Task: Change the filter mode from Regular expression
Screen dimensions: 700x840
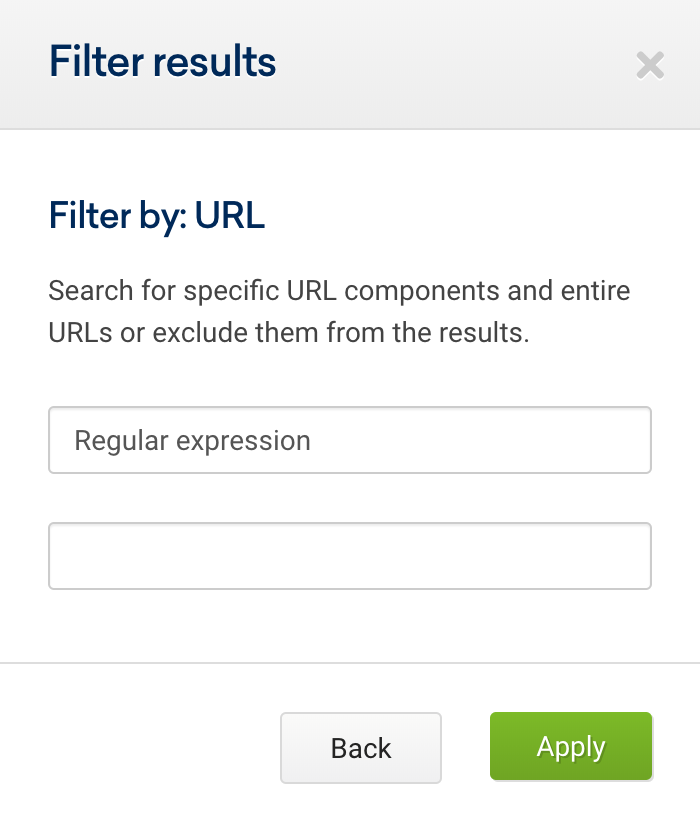Action: coord(350,440)
